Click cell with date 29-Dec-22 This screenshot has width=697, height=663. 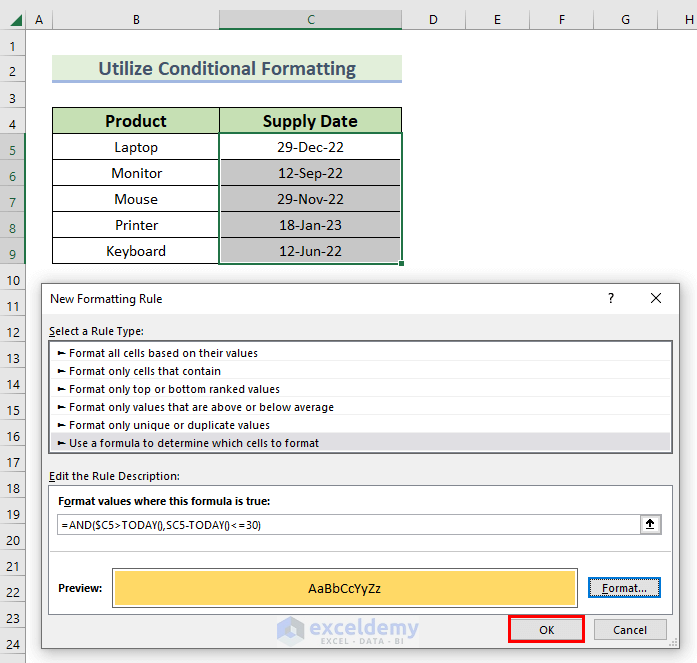point(310,147)
